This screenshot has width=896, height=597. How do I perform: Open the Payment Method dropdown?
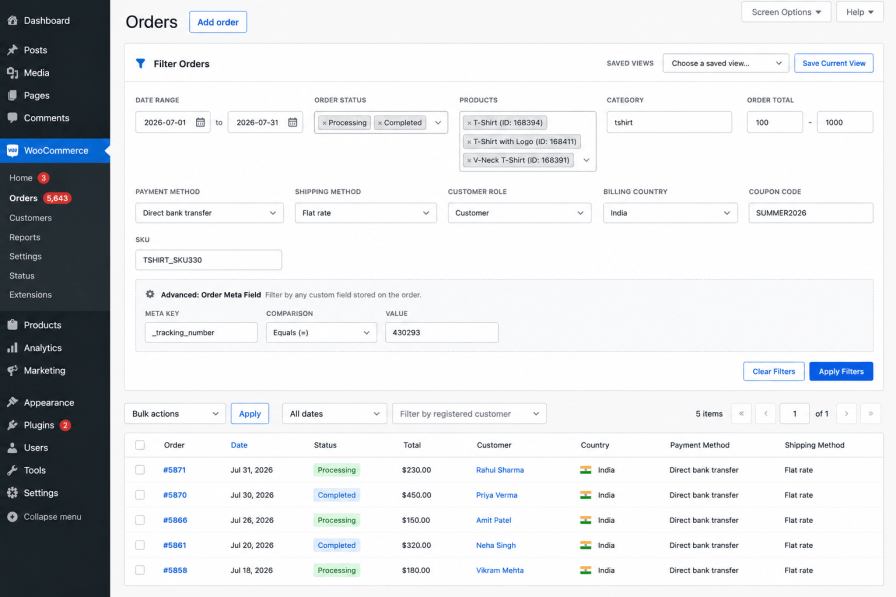(209, 213)
